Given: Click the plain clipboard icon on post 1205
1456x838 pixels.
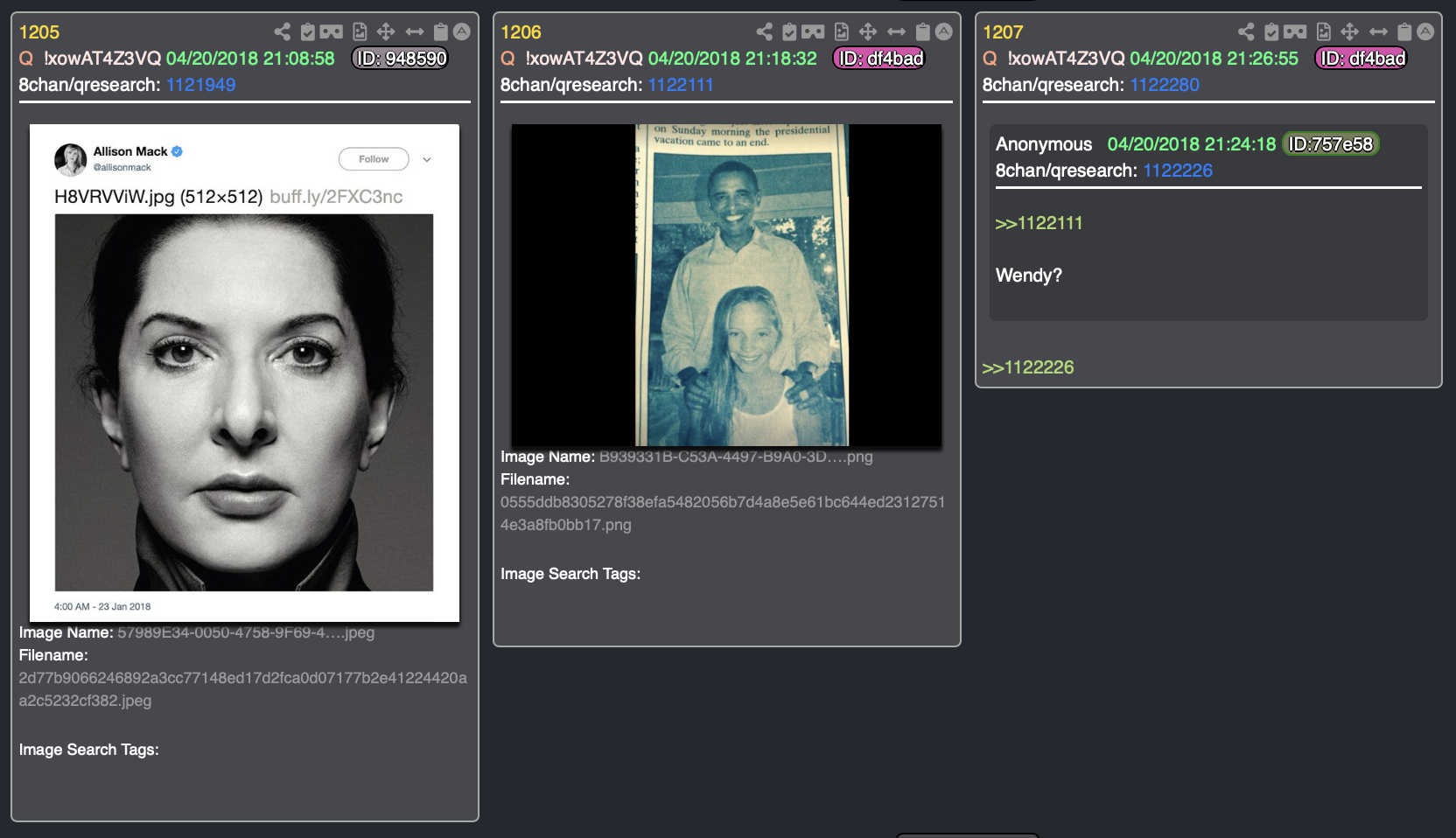Looking at the screenshot, I should [441, 32].
